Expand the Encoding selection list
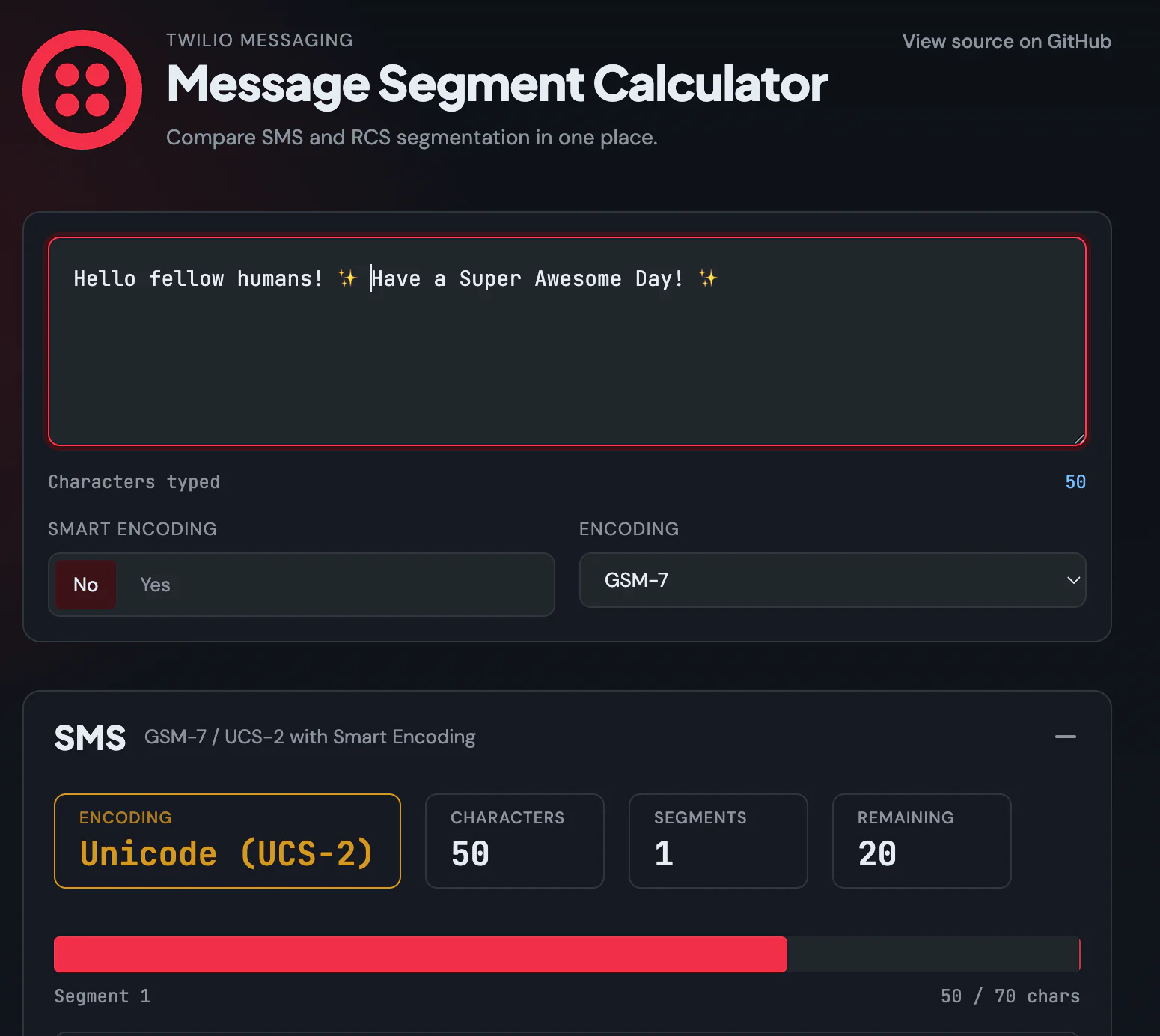1160x1036 pixels. click(832, 580)
